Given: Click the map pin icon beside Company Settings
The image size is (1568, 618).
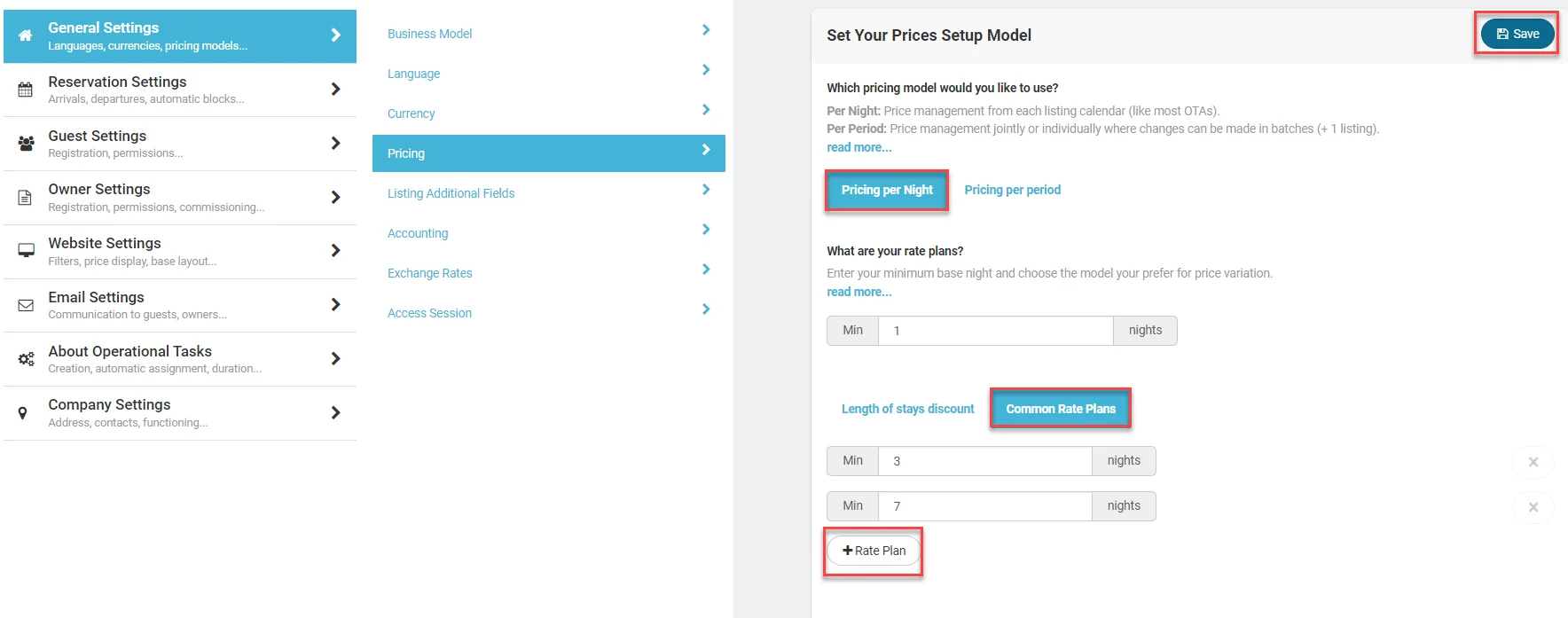Looking at the screenshot, I should pyautogui.click(x=23, y=413).
